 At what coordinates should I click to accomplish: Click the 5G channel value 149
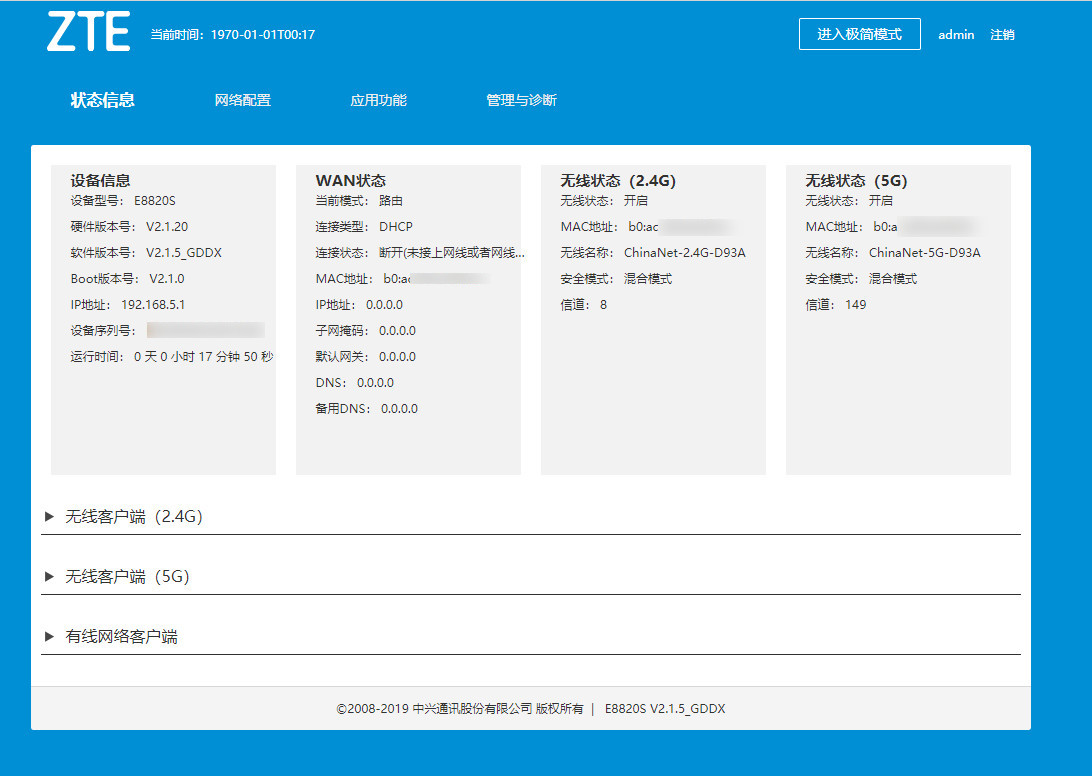855,304
